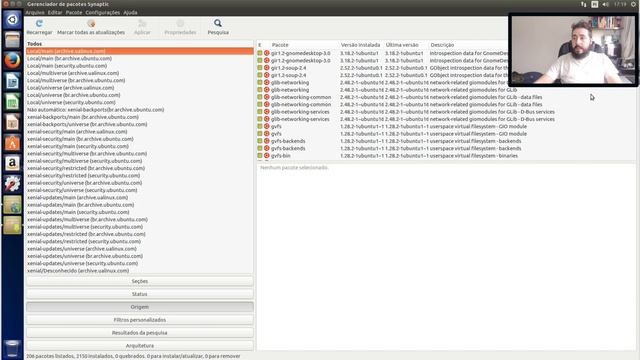Select xenial-backports/universe (br.archive.ubuntu.com)
The height and width of the screenshot is (360, 640).
coord(140,124)
